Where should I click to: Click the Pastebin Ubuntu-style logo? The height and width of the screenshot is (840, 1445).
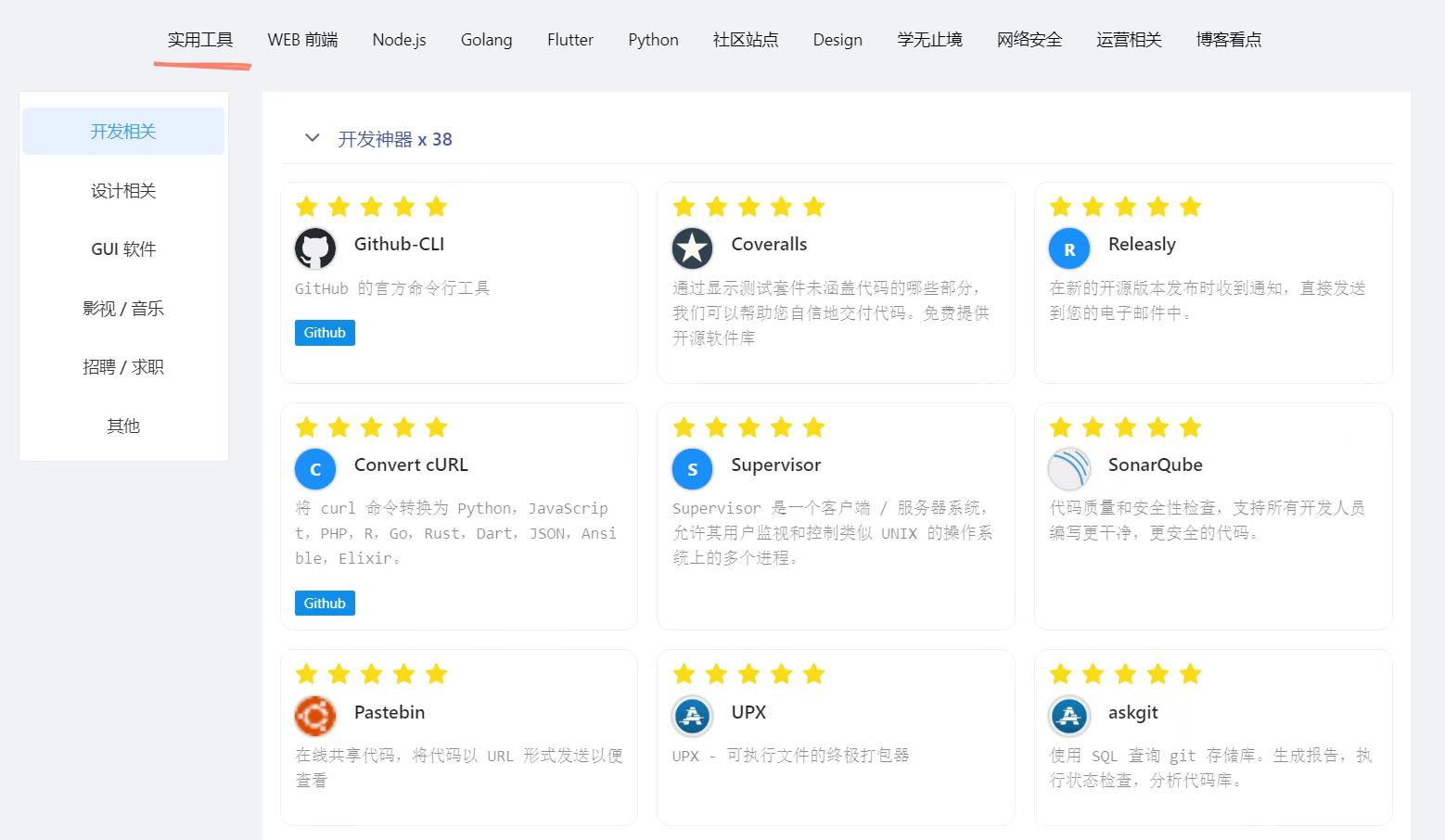(x=315, y=716)
